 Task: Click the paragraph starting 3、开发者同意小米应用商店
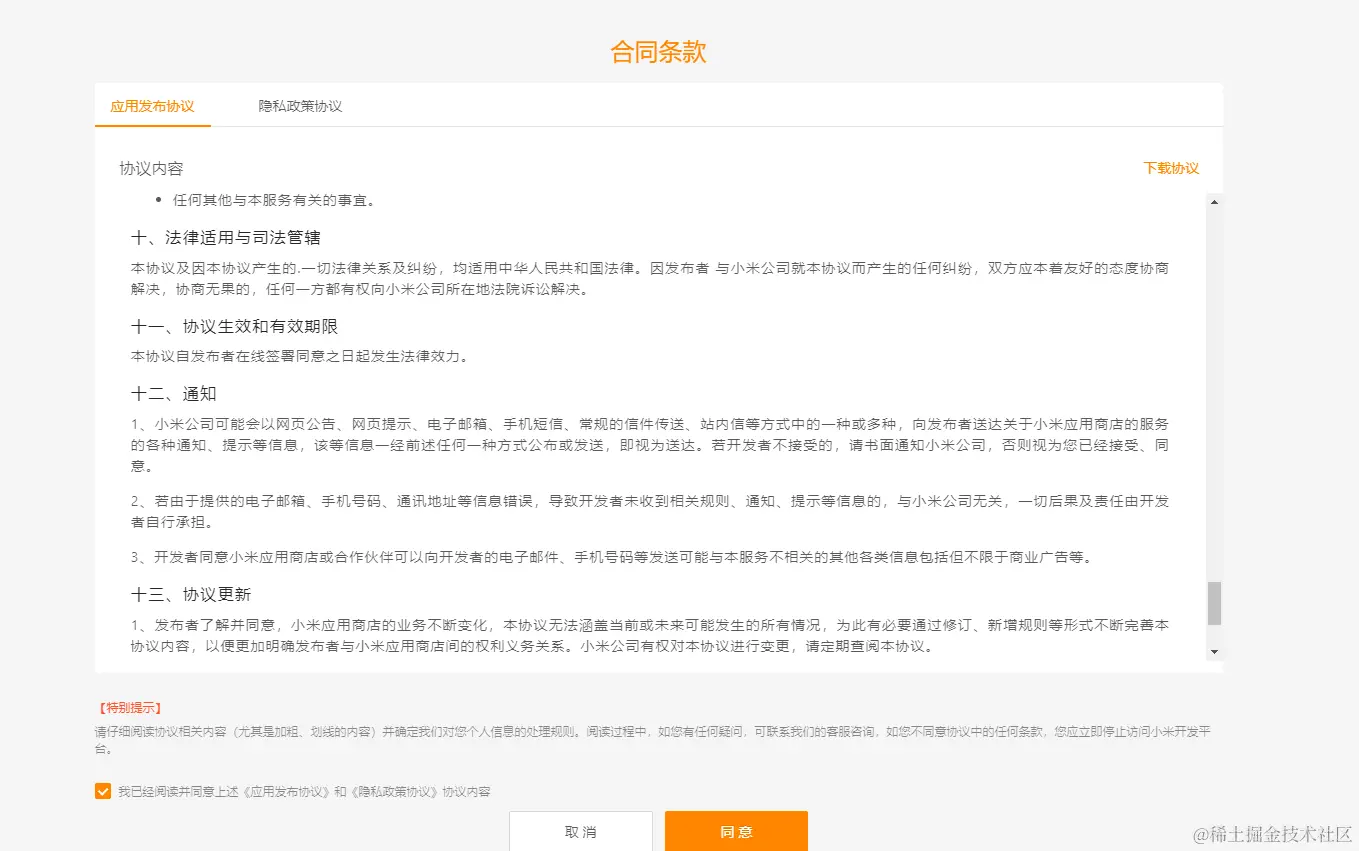(611, 557)
